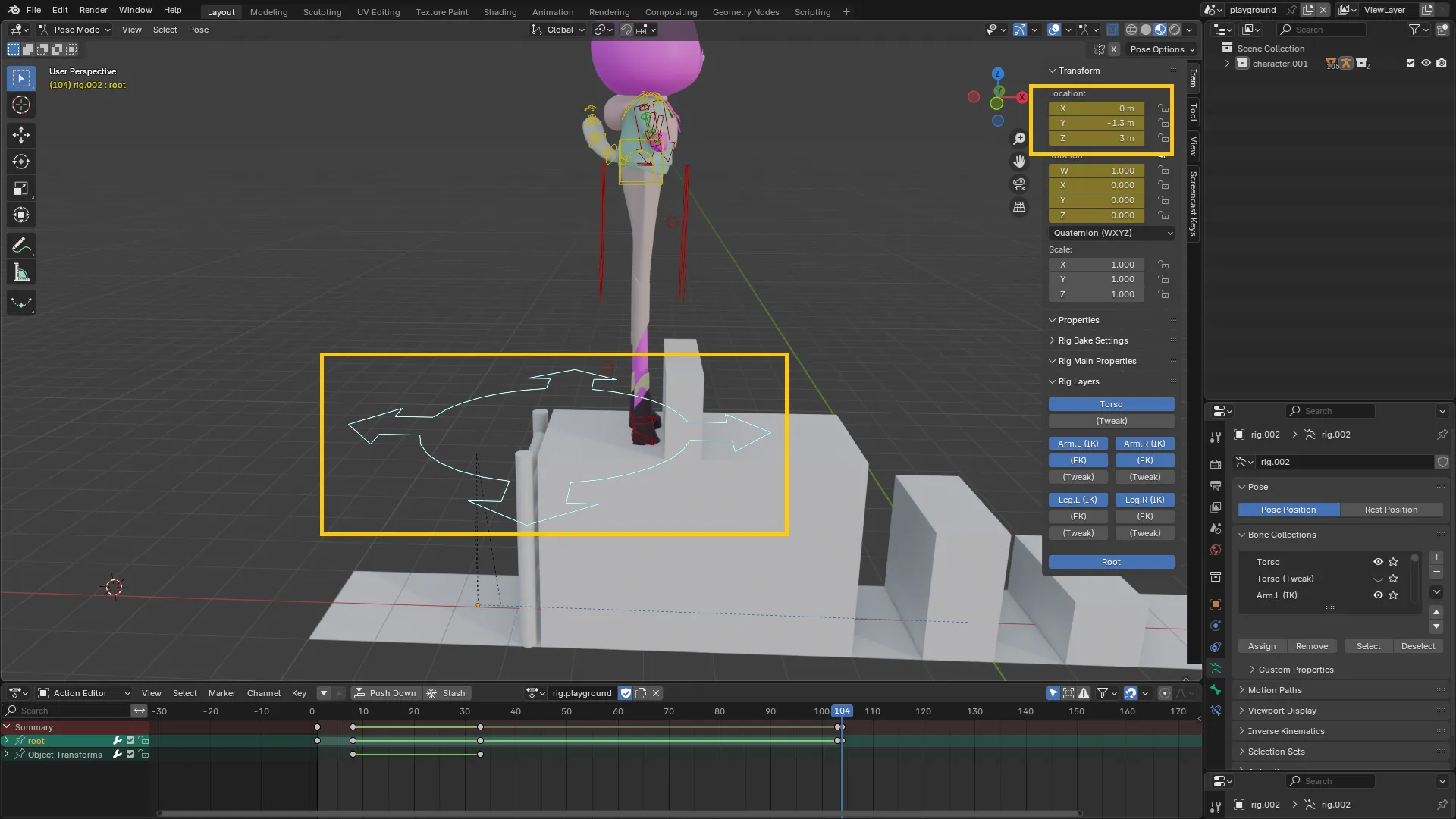Select the Annotate tool
The image size is (1456, 819).
tap(21, 245)
